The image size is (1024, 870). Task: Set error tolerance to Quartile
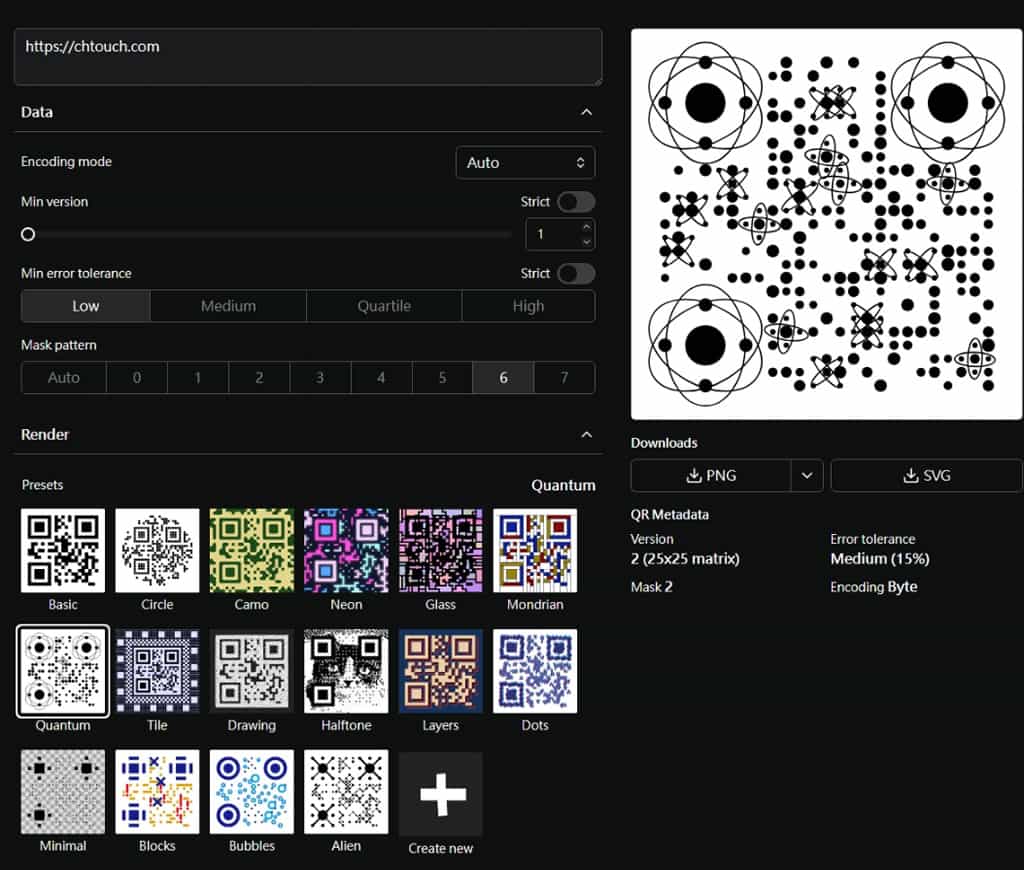click(x=384, y=306)
